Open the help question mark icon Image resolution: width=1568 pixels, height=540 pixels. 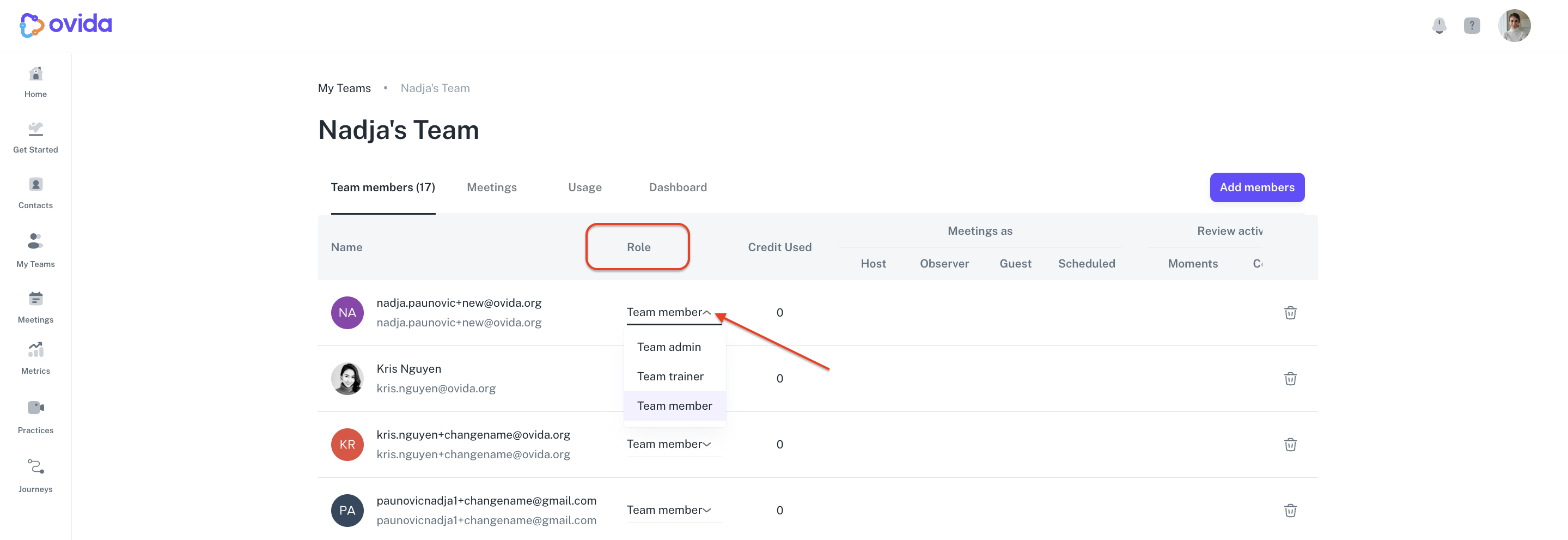tap(1472, 26)
